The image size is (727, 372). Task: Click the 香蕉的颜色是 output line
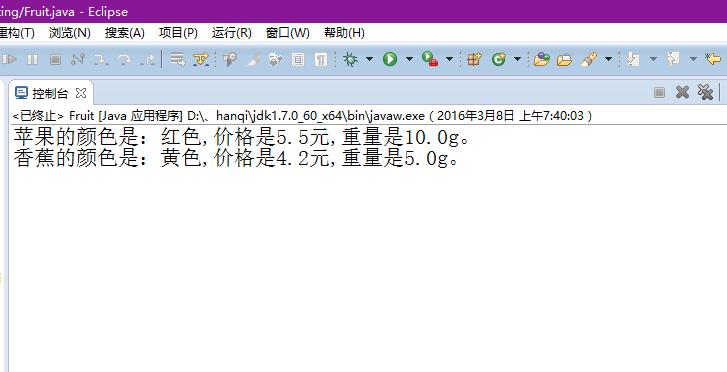click(x=236, y=159)
